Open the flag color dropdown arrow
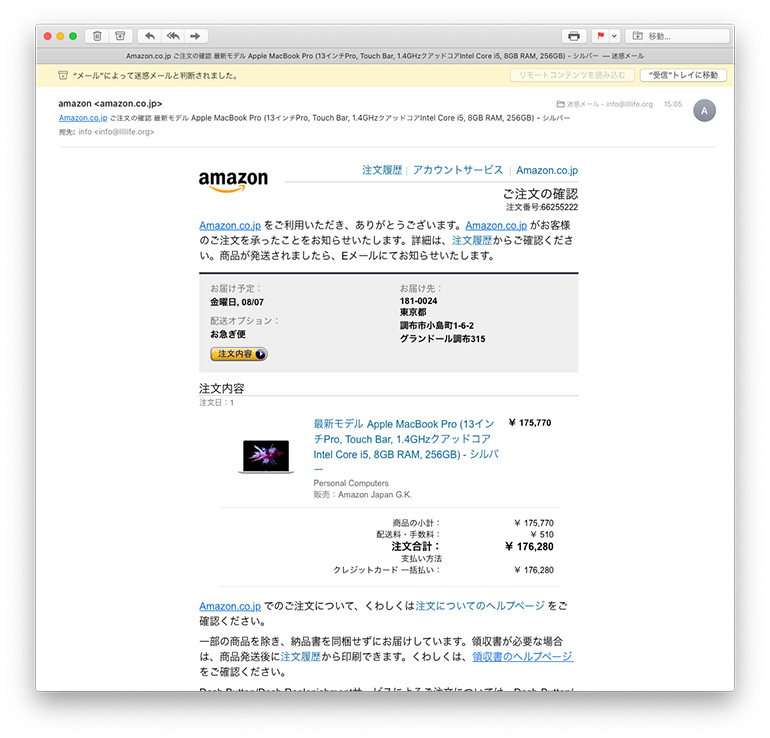770x738 pixels. click(614, 36)
